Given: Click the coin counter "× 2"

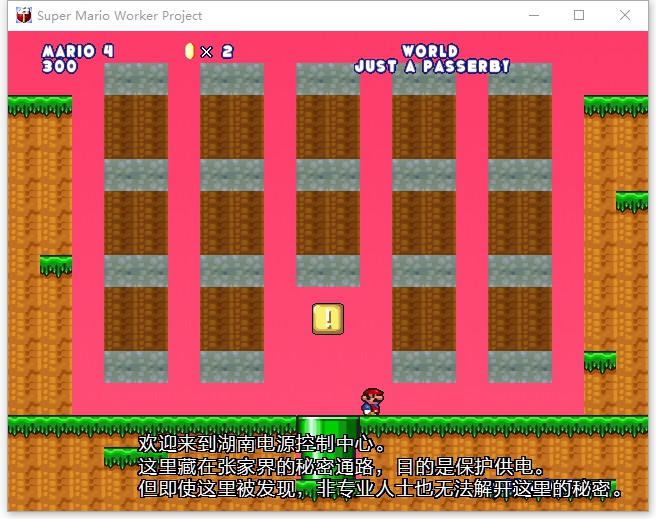Looking at the screenshot, I should [x=217, y=52].
